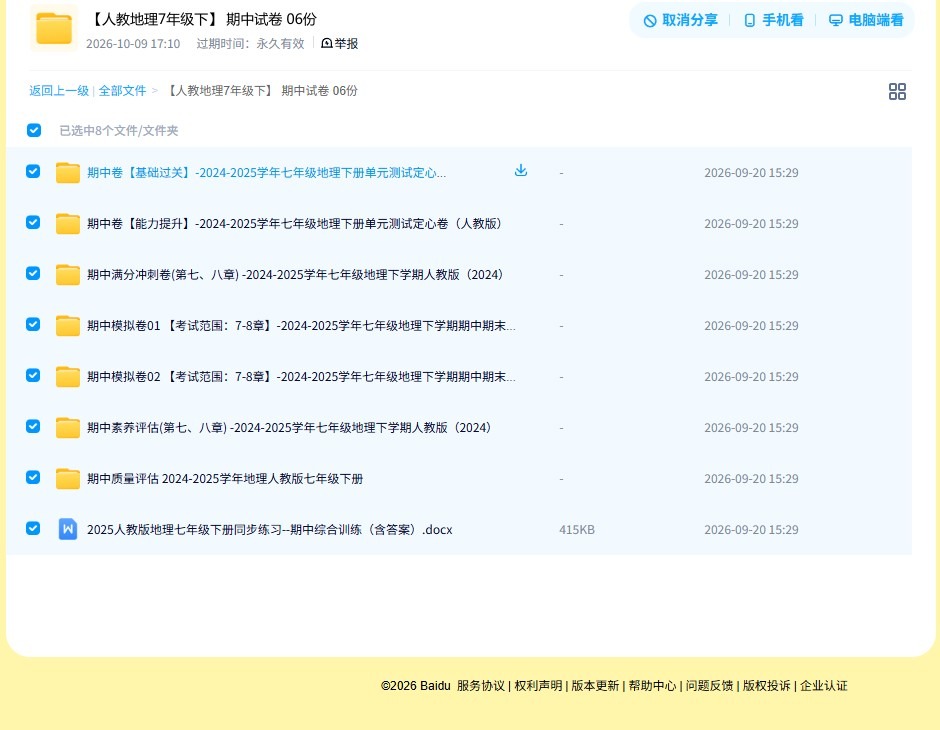Click the 已选中8个文件/文件夹 selection label
This screenshot has height=730, width=940.
[119, 131]
